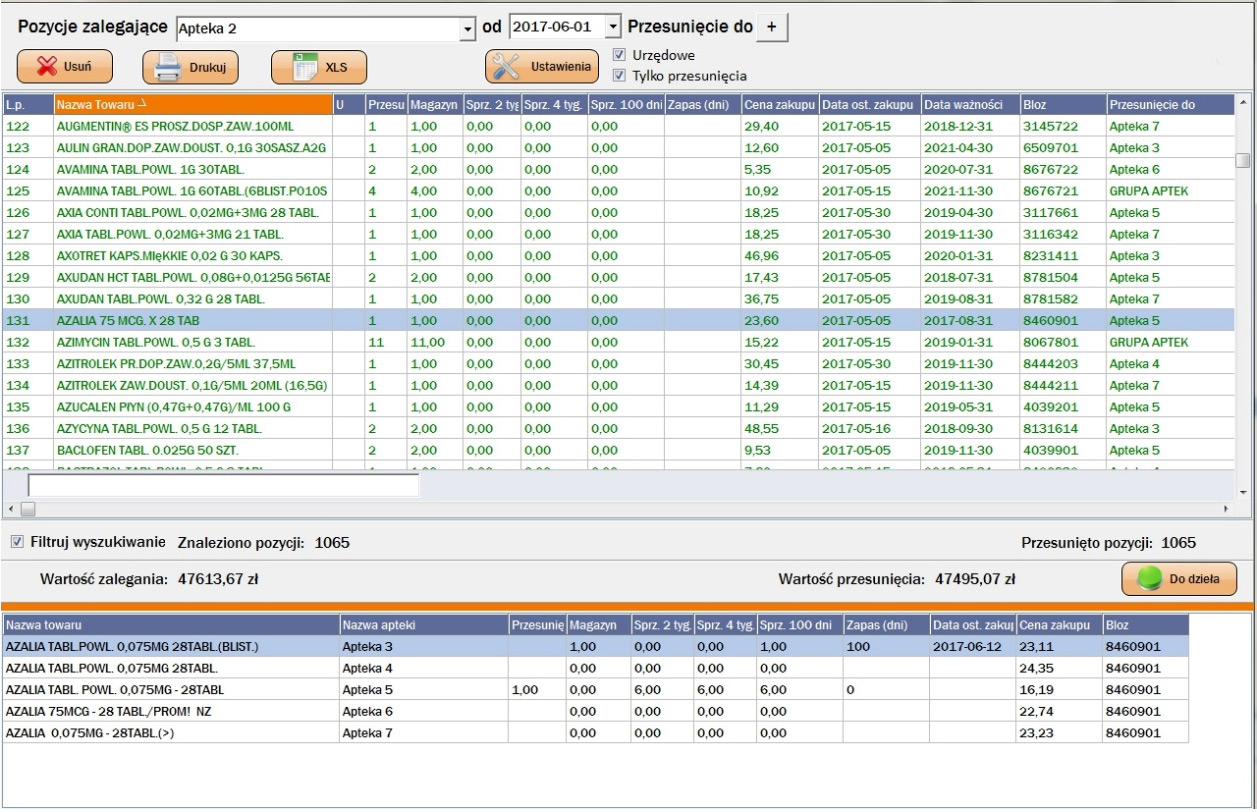Click the vertical scrollbar thumb of the product table

(1242, 160)
